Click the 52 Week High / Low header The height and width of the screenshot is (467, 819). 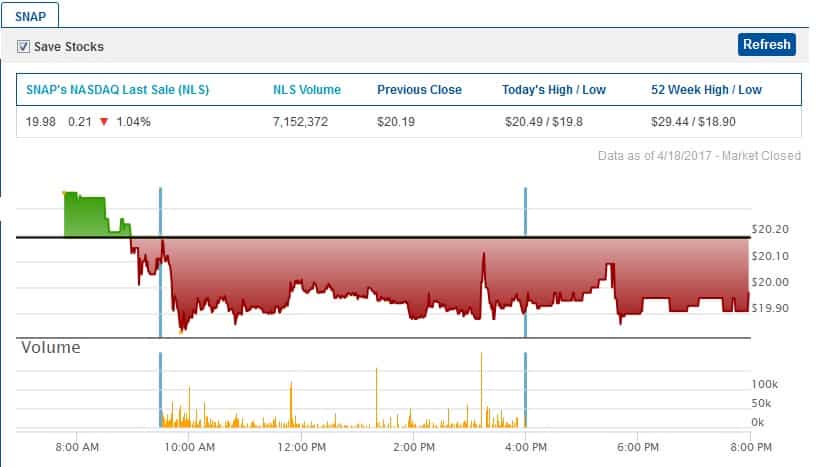(706, 90)
